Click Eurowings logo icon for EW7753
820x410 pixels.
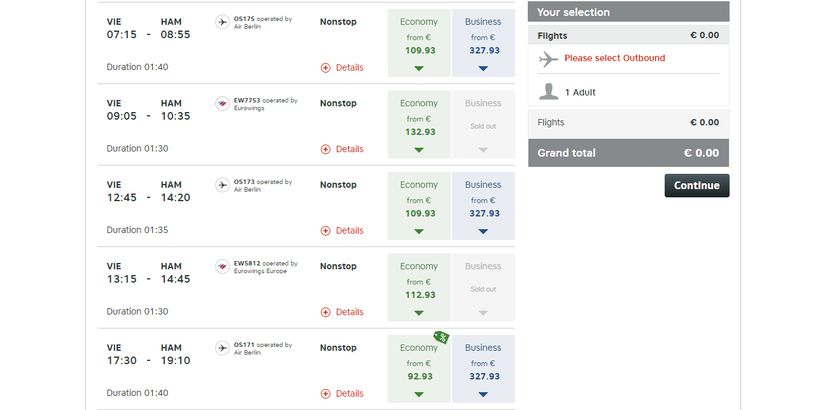point(222,103)
